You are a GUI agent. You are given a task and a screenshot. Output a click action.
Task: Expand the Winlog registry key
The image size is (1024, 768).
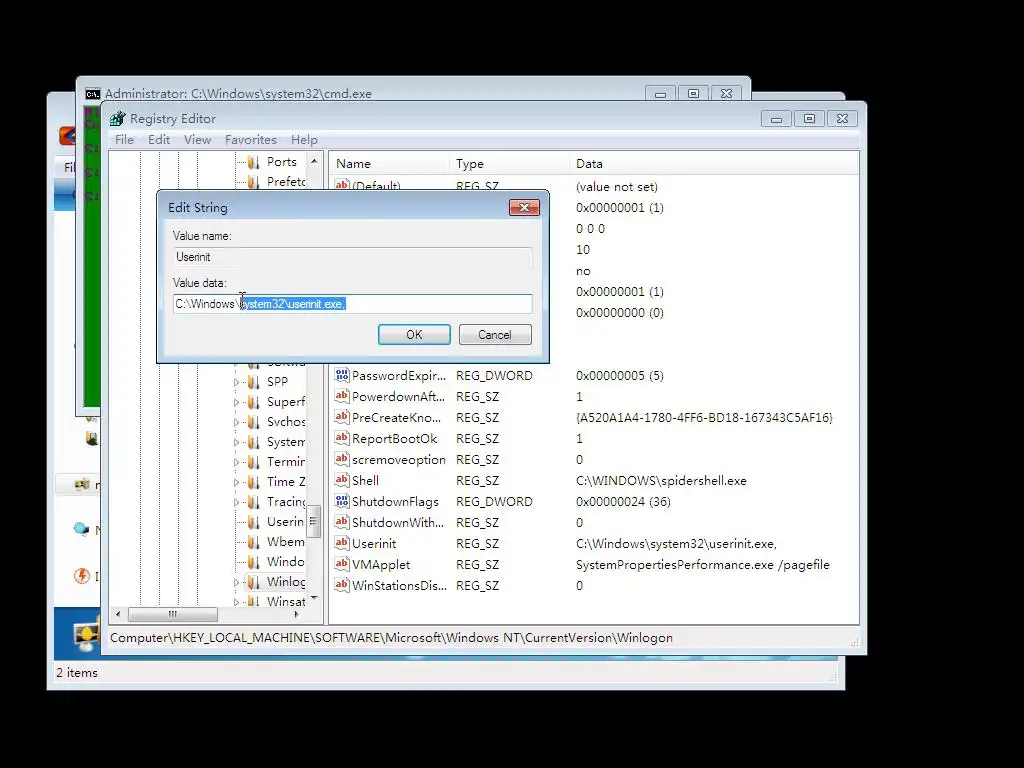coord(236,582)
